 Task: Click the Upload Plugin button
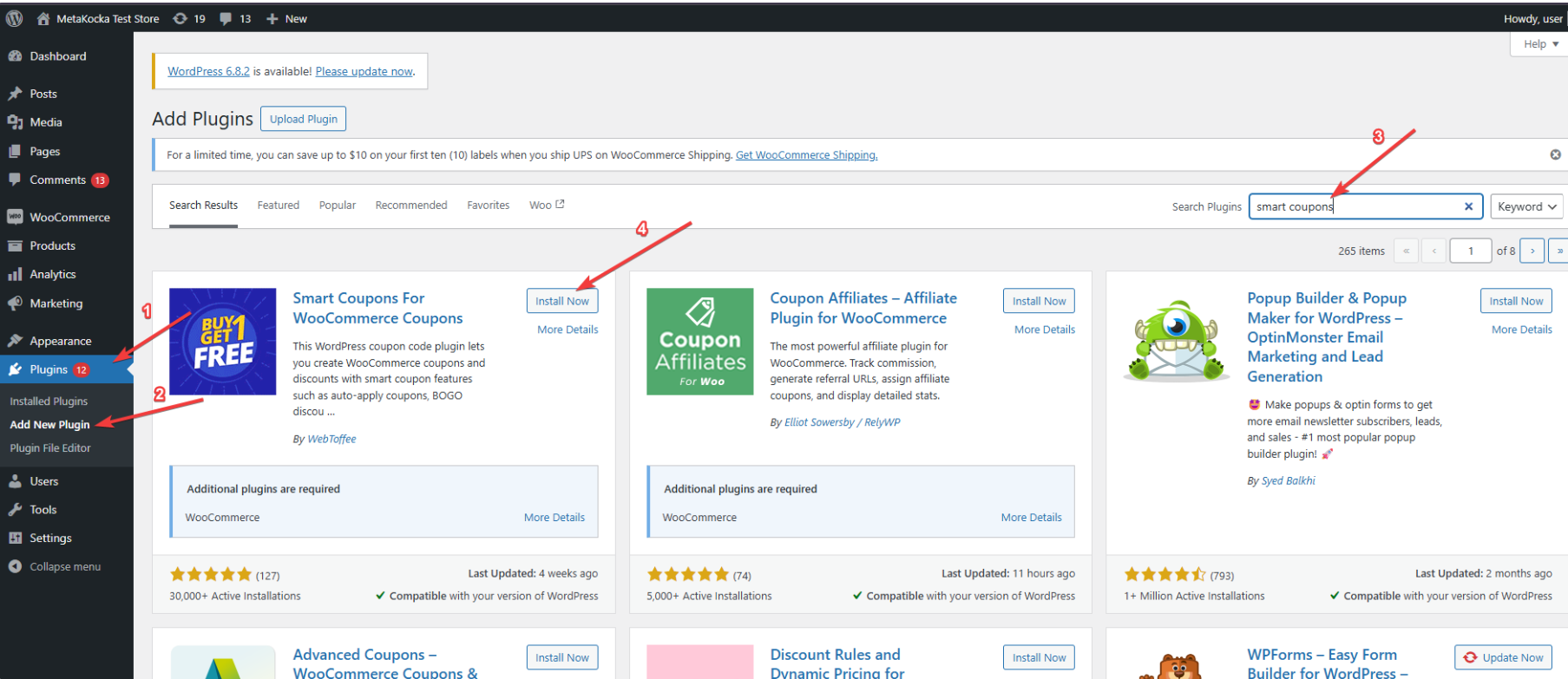(x=304, y=119)
